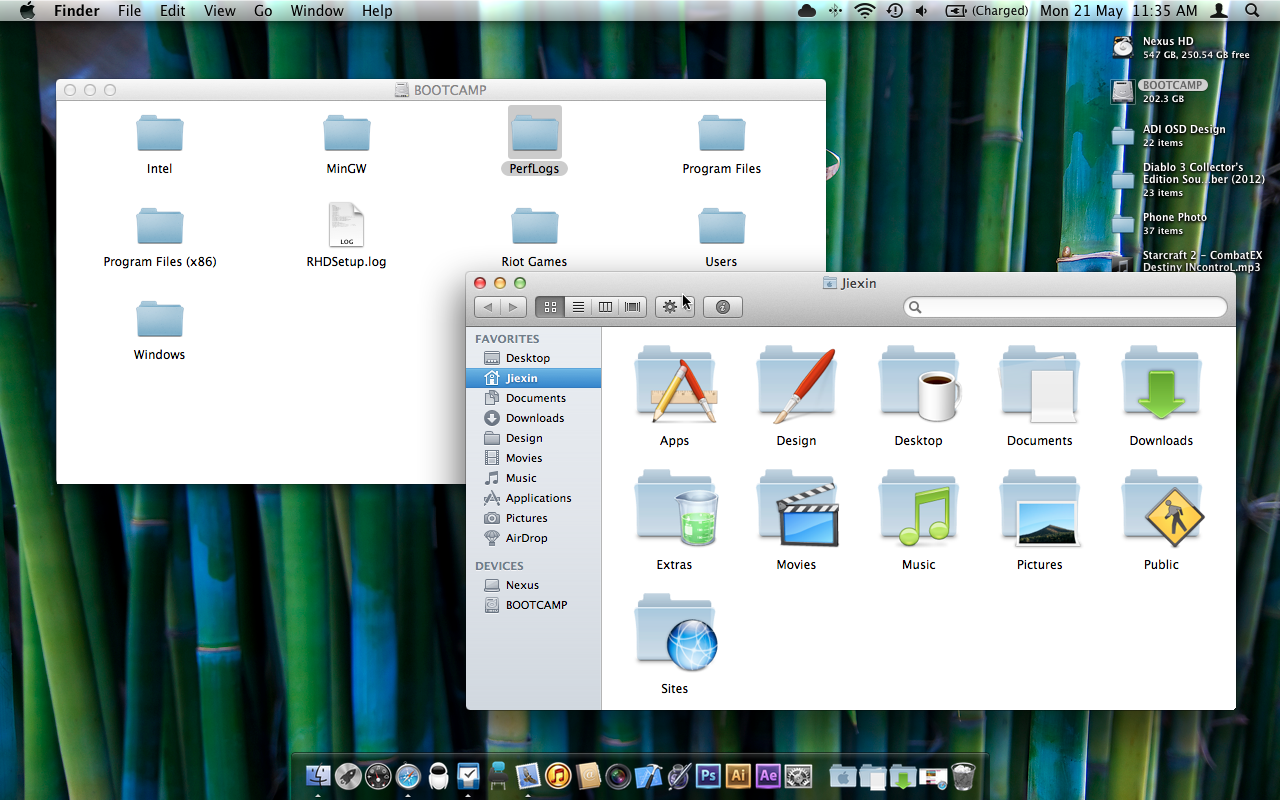Open the View menu
This screenshot has height=800, width=1280.
tap(219, 11)
